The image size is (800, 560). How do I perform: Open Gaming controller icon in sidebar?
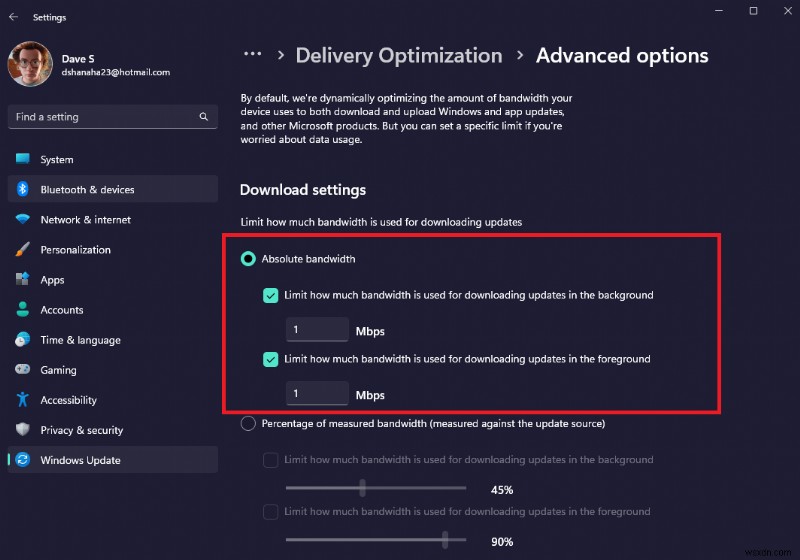[22, 370]
